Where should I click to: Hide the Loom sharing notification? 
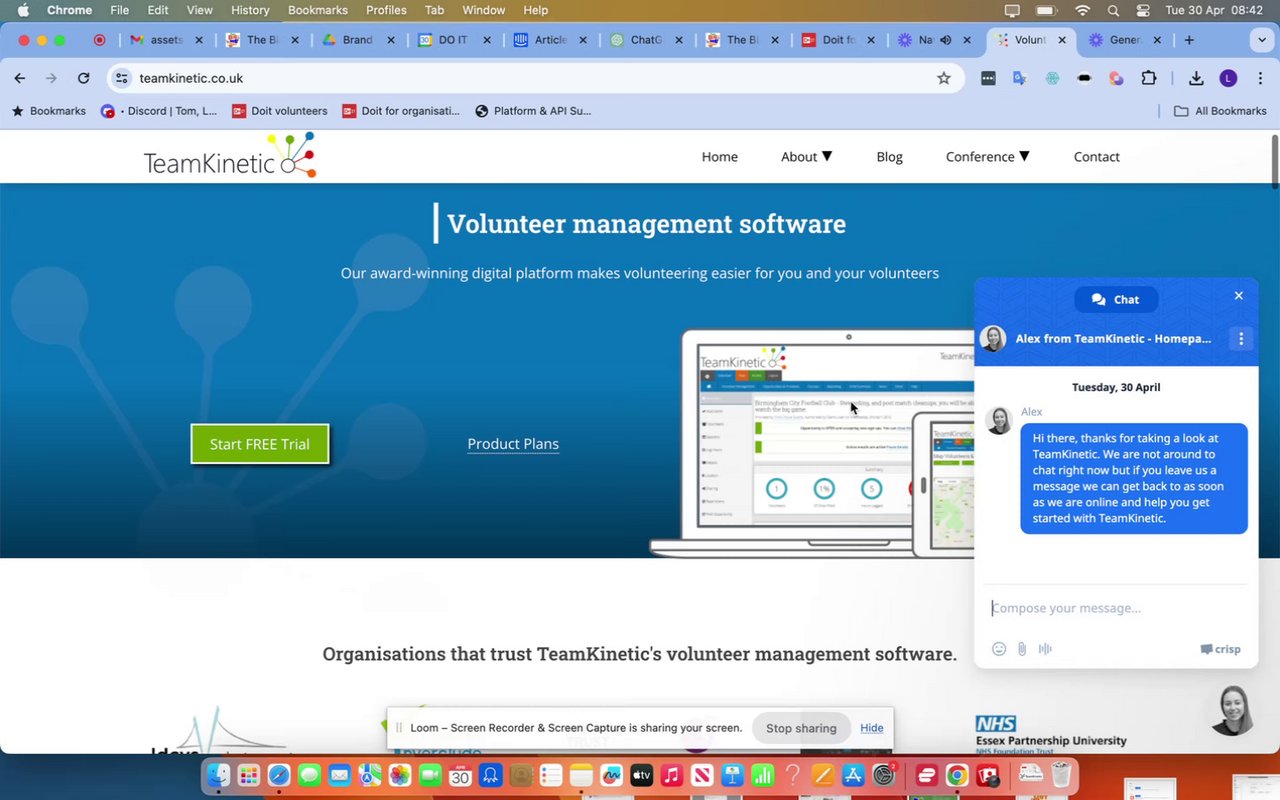pos(872,728)
